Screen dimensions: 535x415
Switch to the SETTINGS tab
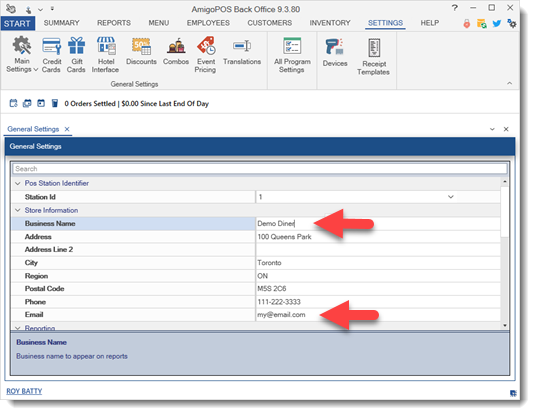pyautogui.click(x=385, y=23)
